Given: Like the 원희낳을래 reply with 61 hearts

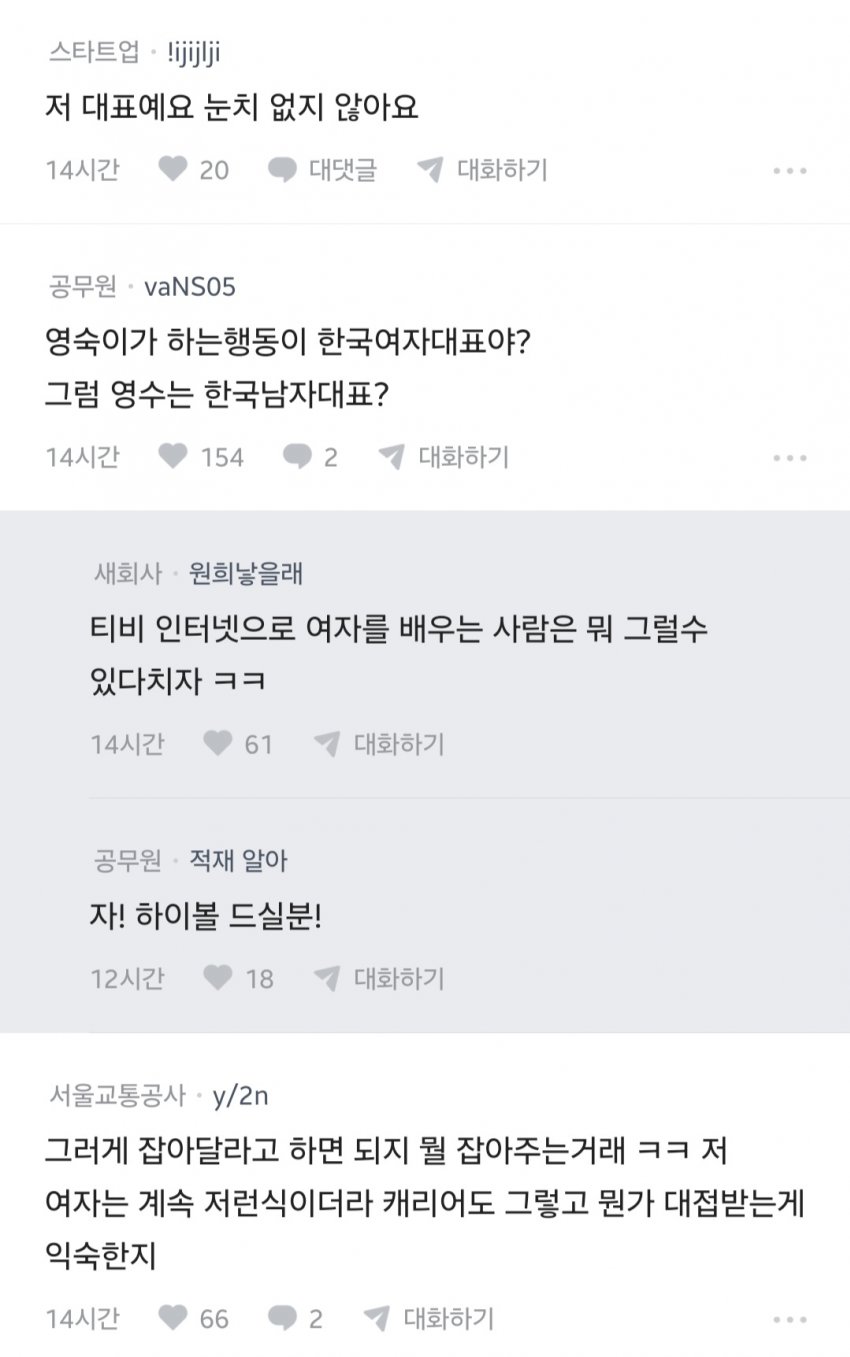Looking at the screenshot, I should coord(218,743).
